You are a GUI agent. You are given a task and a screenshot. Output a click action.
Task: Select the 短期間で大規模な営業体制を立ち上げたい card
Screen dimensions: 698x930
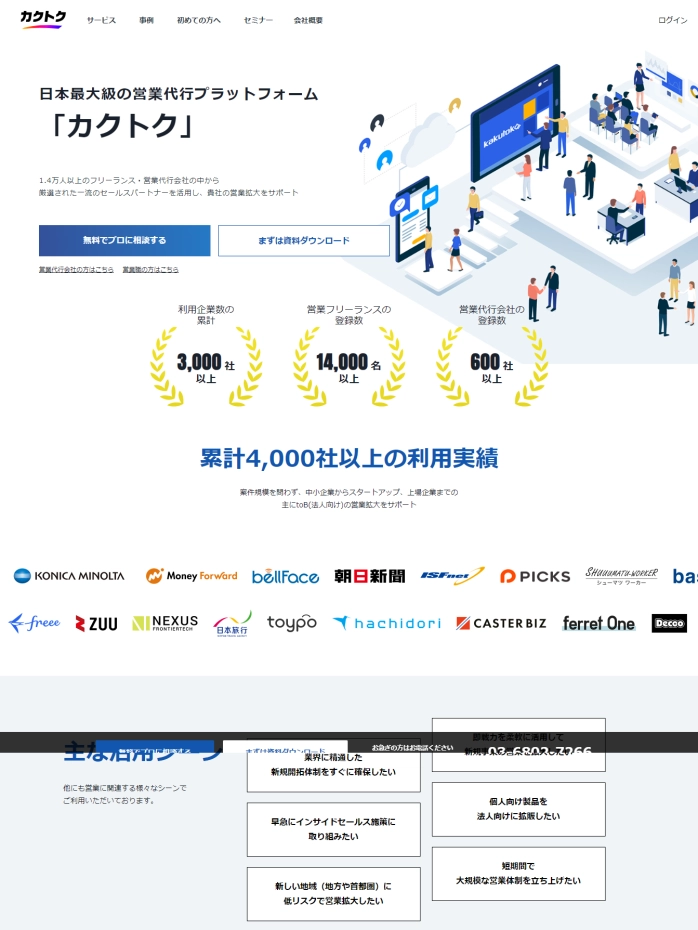click(x=518, y=874)
